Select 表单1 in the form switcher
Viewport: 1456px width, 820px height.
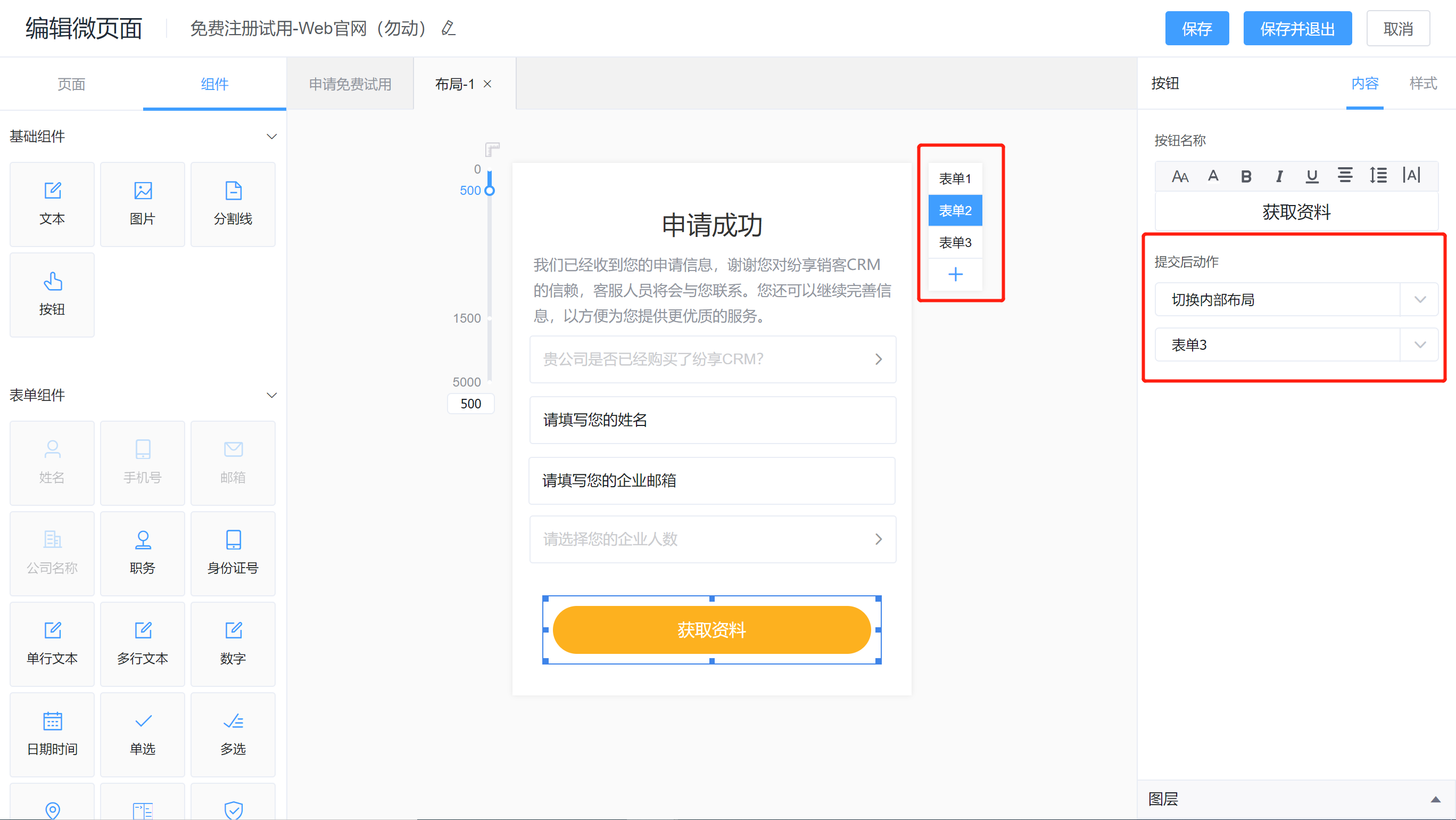pos(955,179)
